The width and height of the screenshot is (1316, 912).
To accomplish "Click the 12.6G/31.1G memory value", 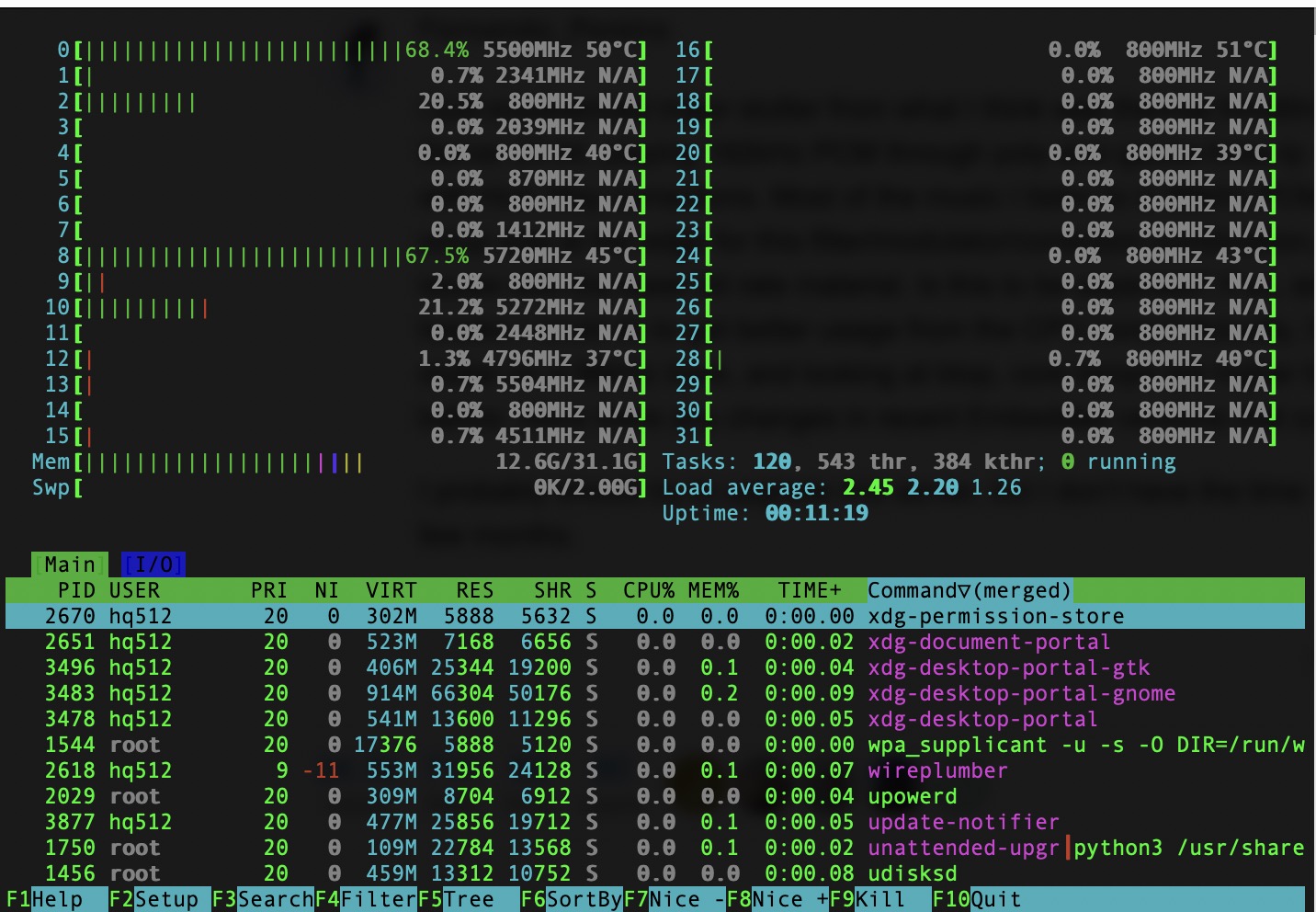I will coord(565,462).
